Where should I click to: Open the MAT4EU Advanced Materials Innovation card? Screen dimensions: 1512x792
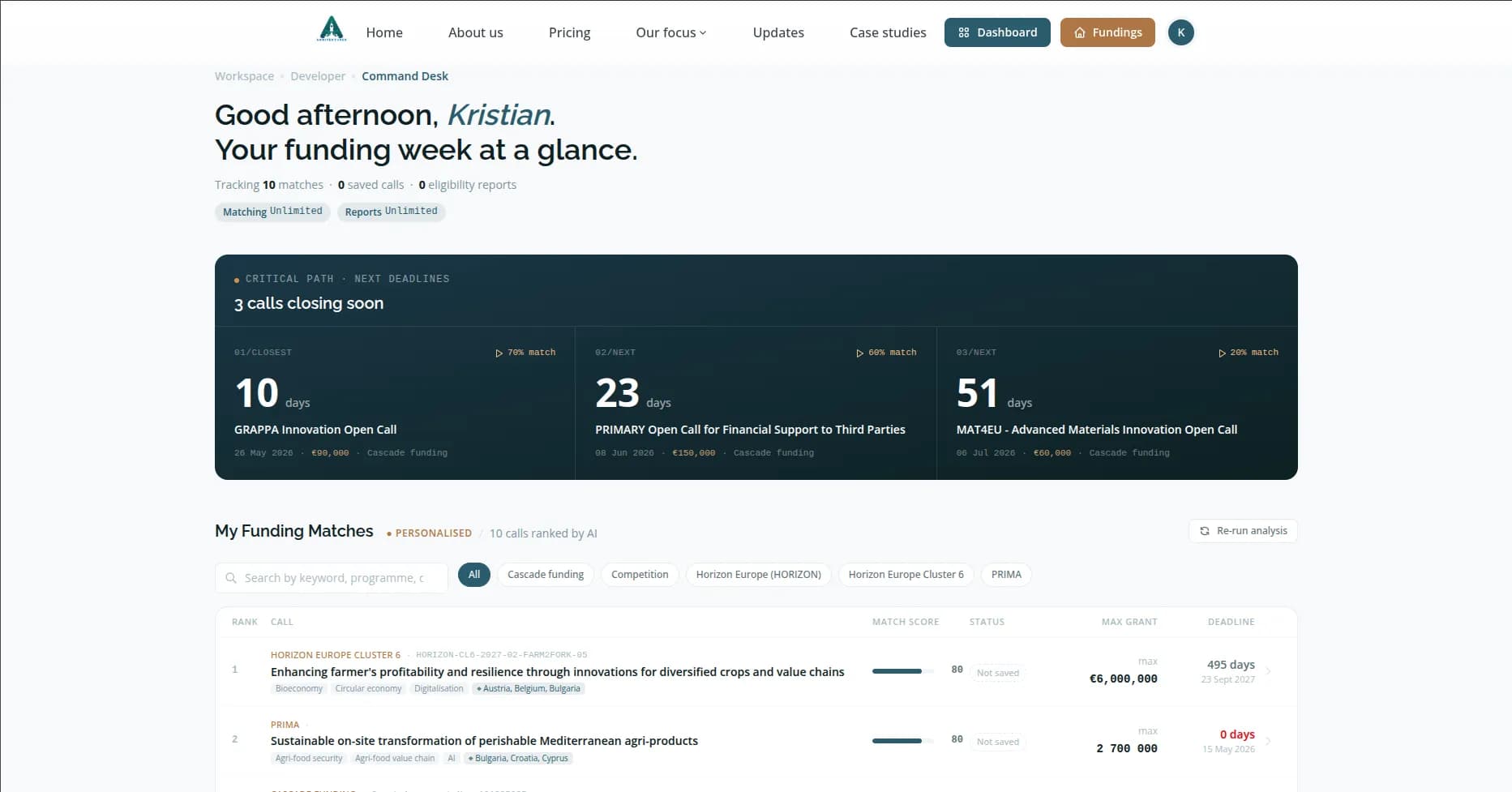[x=1117, y=403]
